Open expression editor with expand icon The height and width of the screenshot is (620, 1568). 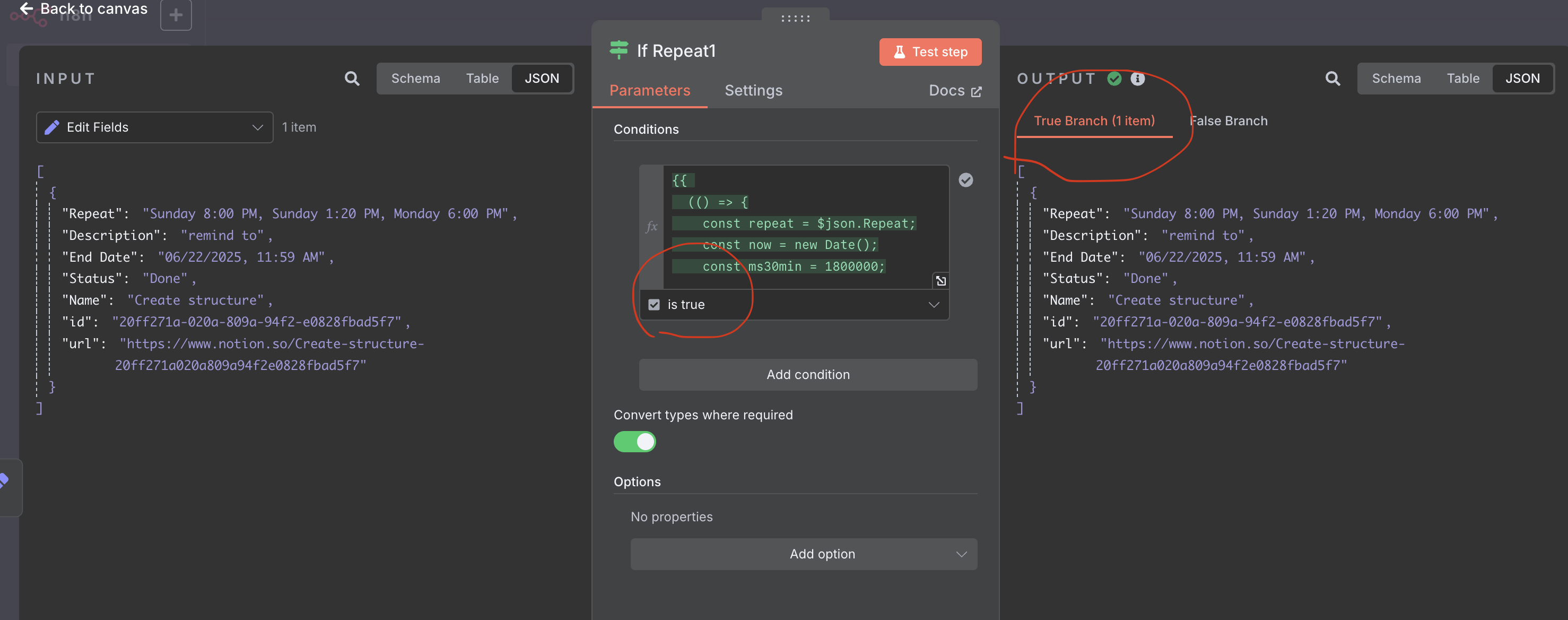point(940,281)
